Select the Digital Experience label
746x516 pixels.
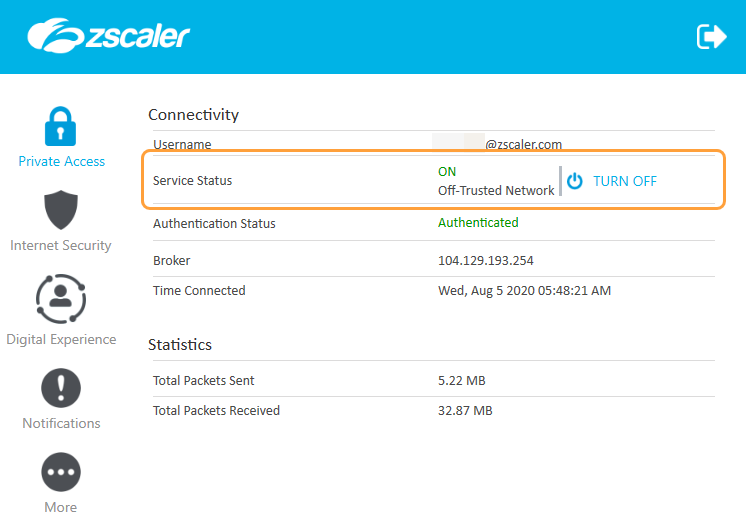point(61,339)
